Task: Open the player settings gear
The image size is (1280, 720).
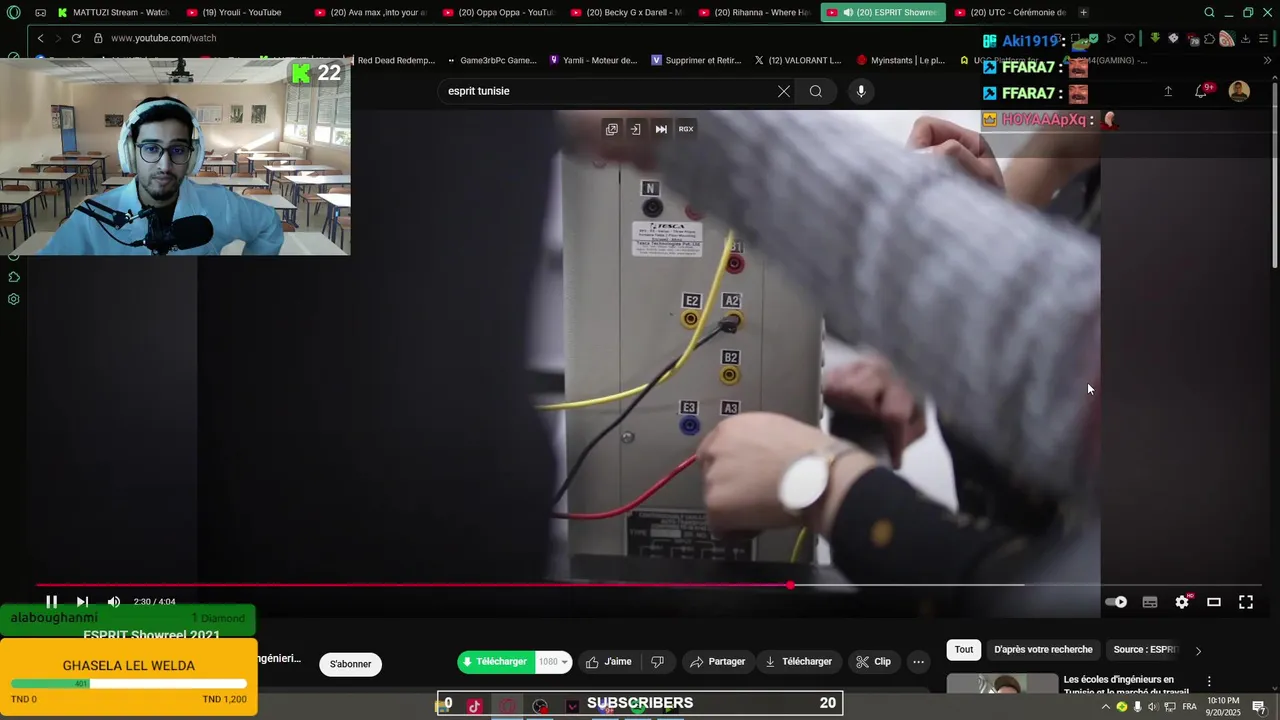Action: pos(1182,602)
